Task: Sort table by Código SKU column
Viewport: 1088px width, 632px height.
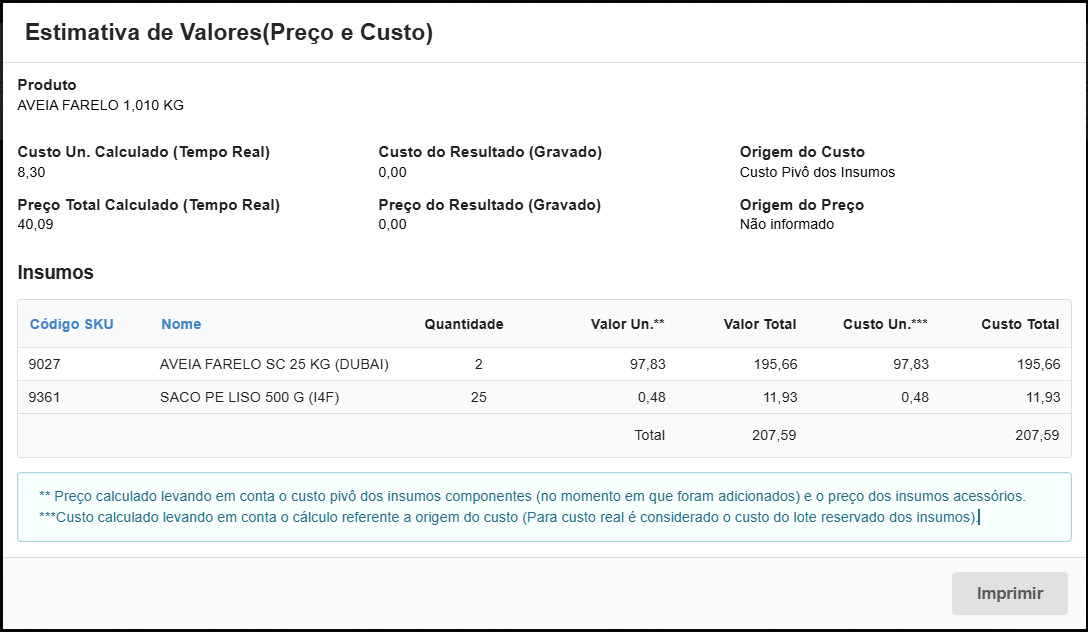Action: click(71, 324)
